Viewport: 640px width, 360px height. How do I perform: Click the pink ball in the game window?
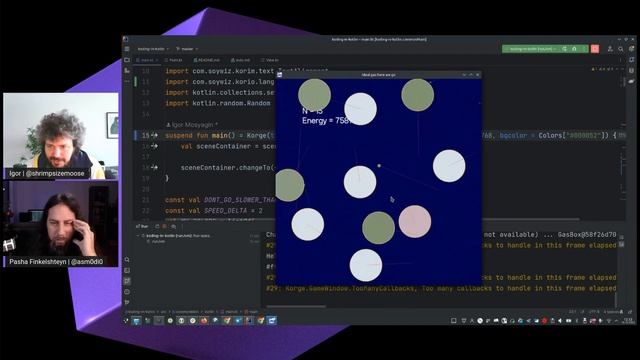tap(415, 222)
